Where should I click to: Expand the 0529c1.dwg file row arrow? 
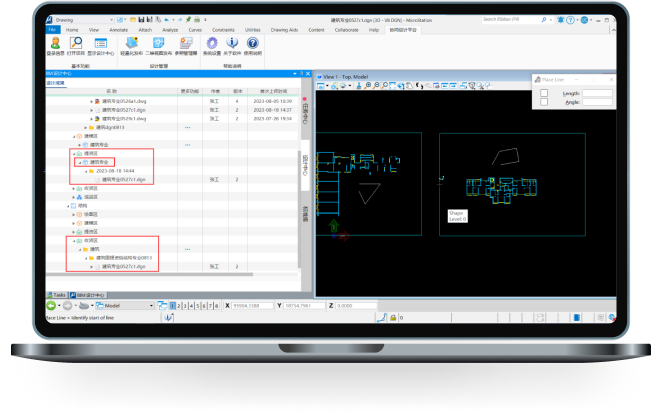point(91,119)
